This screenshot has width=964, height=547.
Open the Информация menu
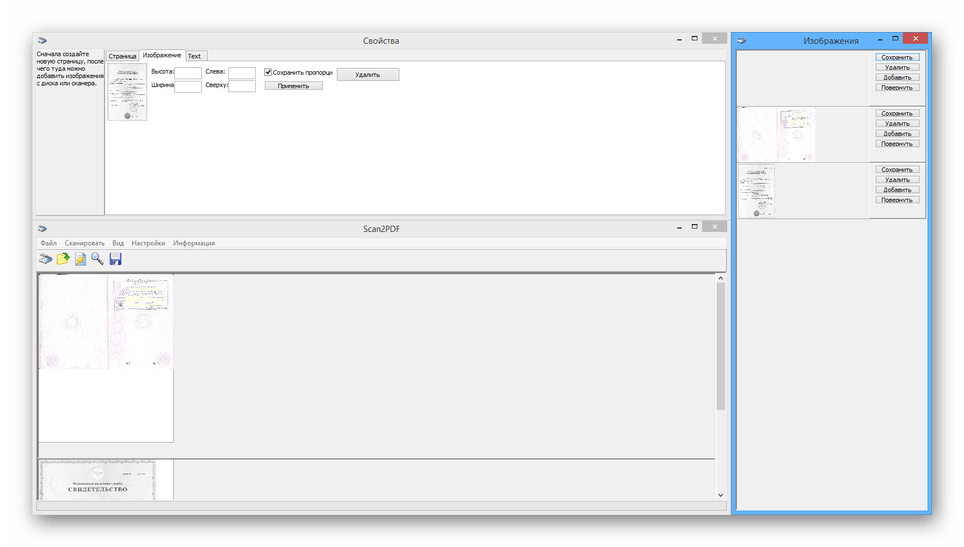tap(193, 243)
